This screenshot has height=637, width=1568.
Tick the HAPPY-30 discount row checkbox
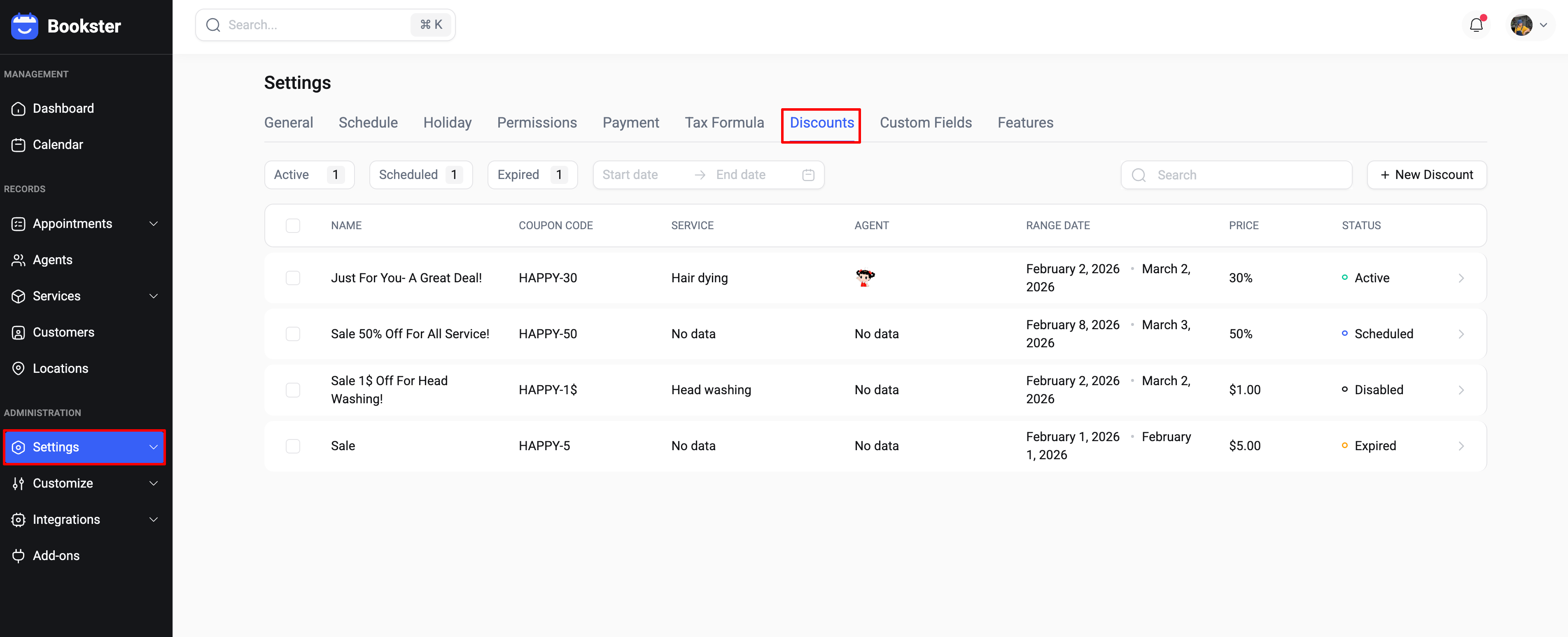293,278
